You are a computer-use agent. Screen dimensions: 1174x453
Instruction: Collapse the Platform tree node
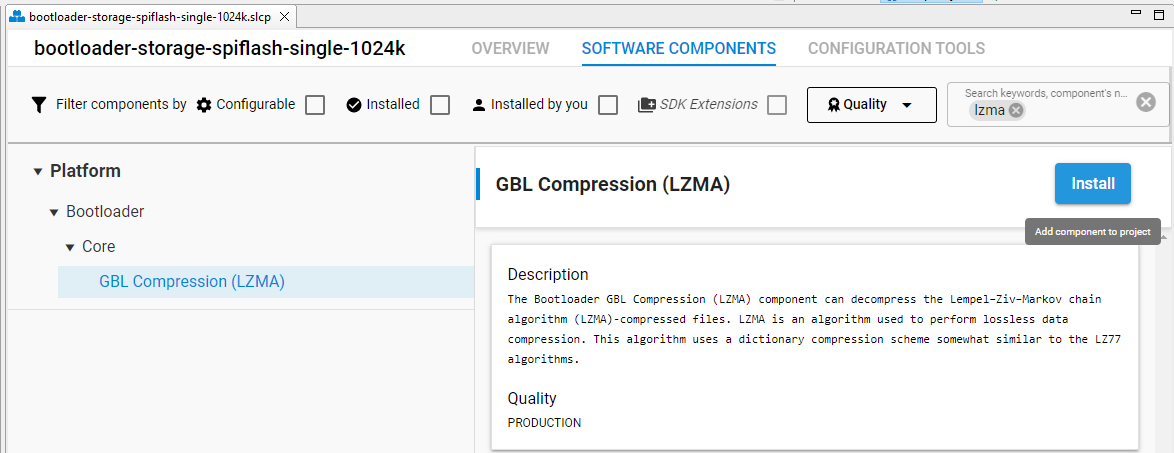[37, 171]
